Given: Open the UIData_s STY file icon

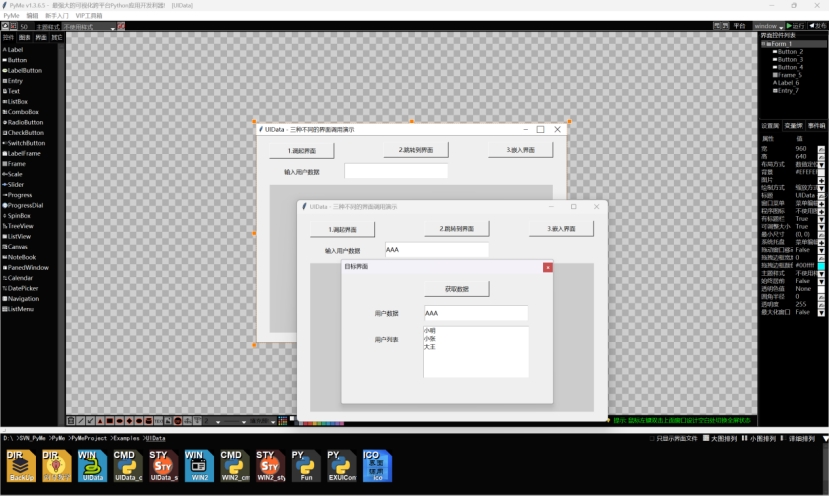Looking at the screenshot, I should pyautogui.click(x=164, y=466).
